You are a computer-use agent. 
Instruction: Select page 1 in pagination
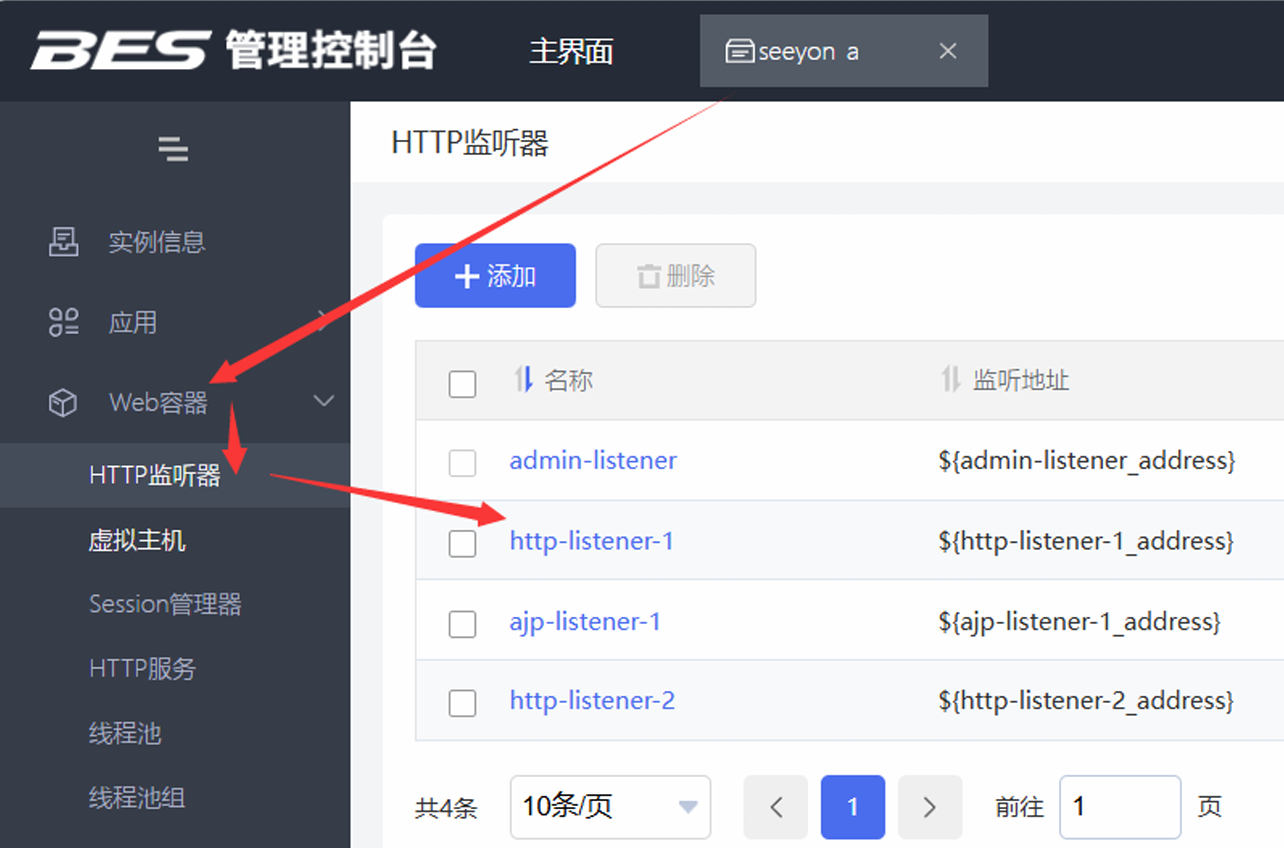click(853, 806)
